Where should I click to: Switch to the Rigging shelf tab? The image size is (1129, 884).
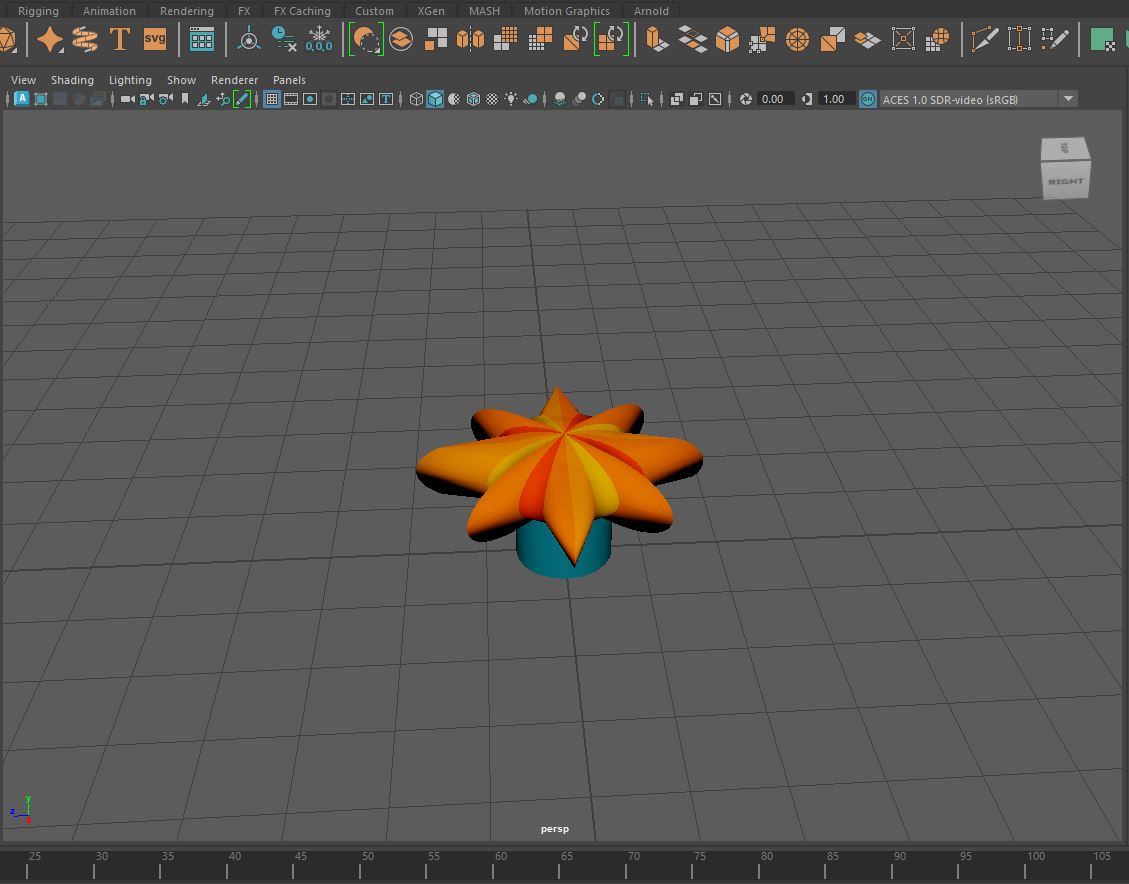point(38,11)
